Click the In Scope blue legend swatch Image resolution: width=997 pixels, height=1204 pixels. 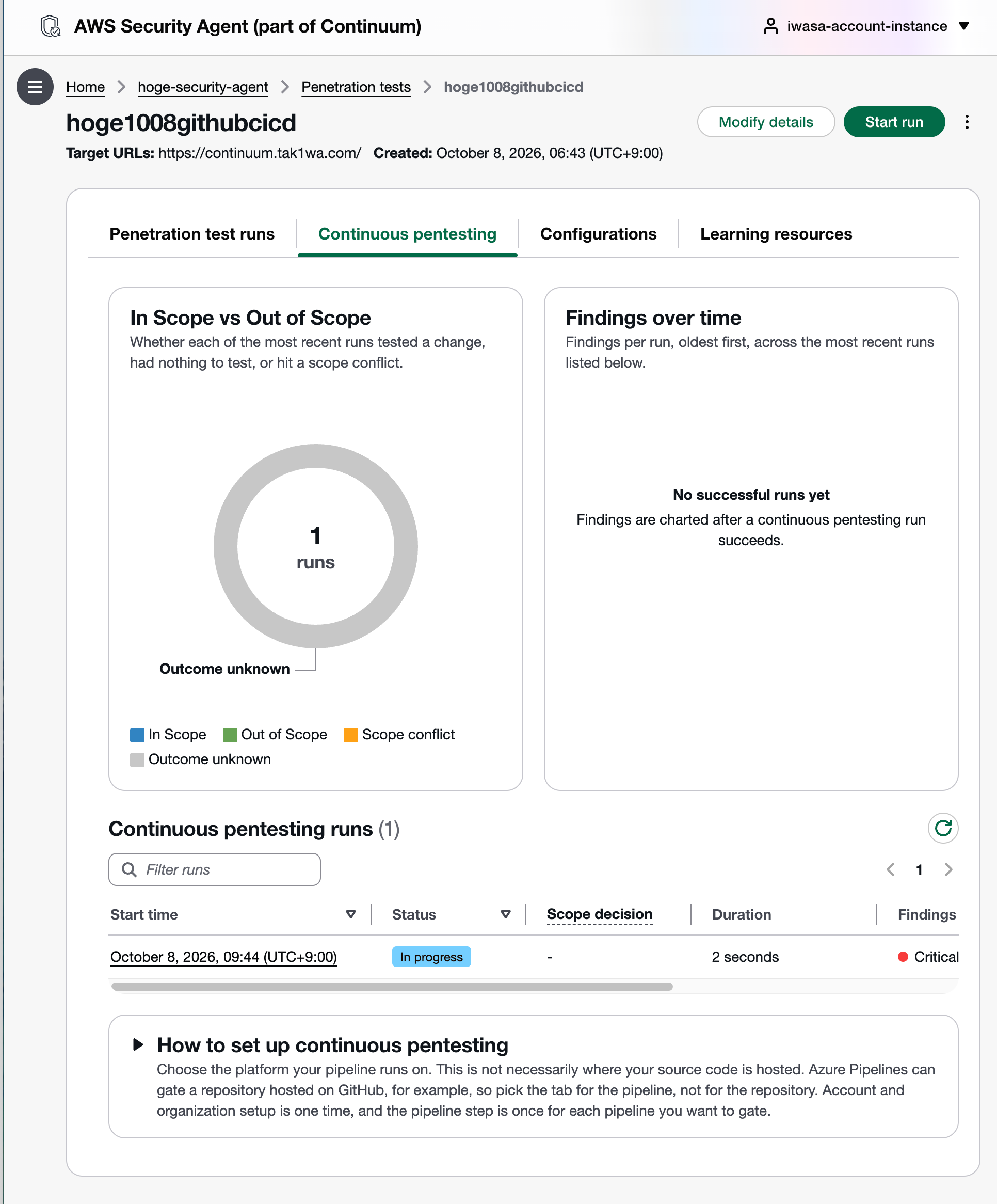pyautogui.click(x=137, y=735)
